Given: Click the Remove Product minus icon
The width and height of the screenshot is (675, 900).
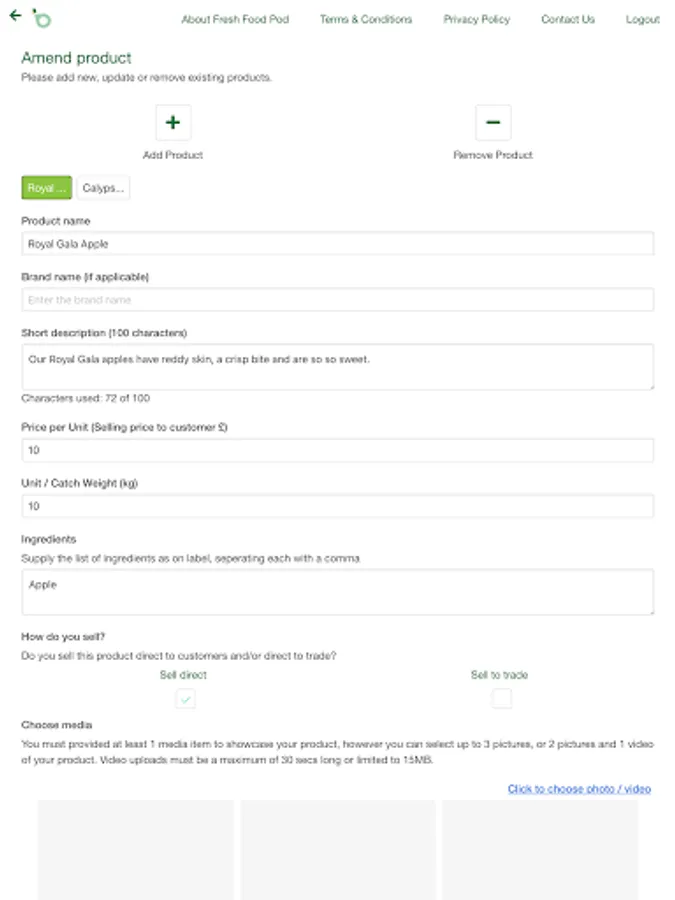Looking at the screenshot, I should pos(493,123).
